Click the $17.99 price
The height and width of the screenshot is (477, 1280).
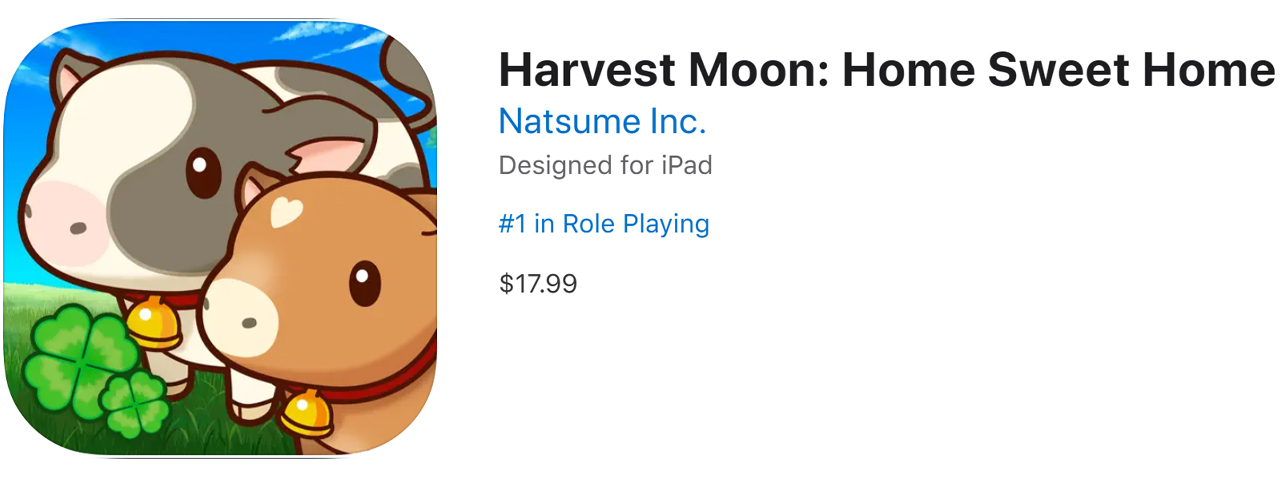pos(538,284)
